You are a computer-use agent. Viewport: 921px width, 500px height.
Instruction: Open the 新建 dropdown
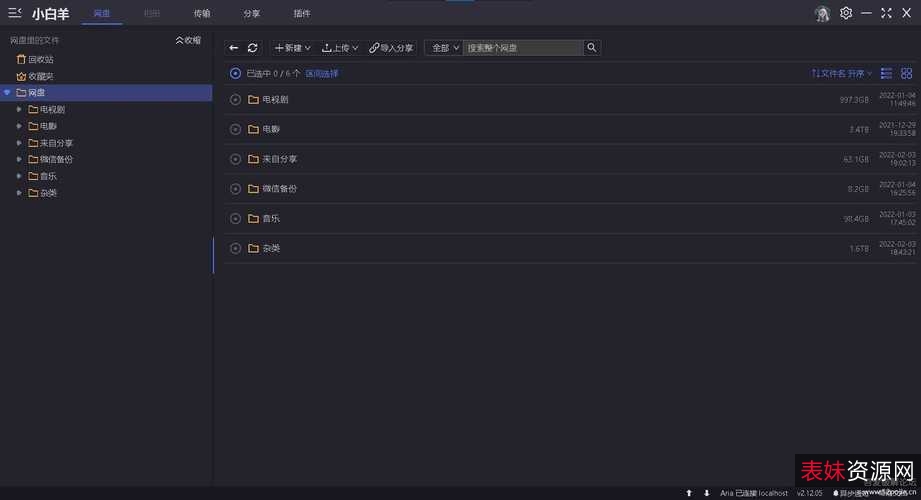coord(293,48)
